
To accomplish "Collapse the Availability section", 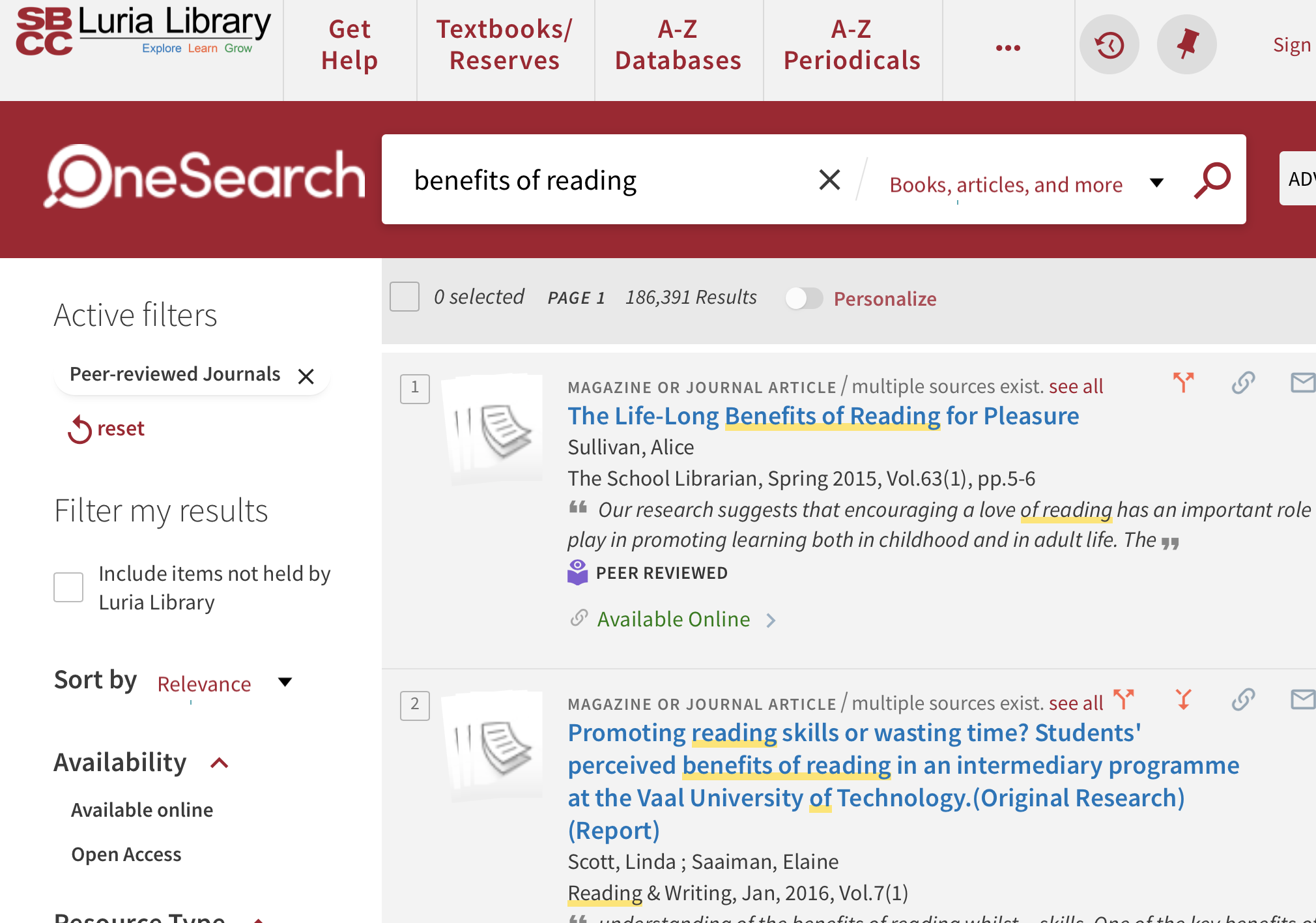I will click(x=218, y=763).
